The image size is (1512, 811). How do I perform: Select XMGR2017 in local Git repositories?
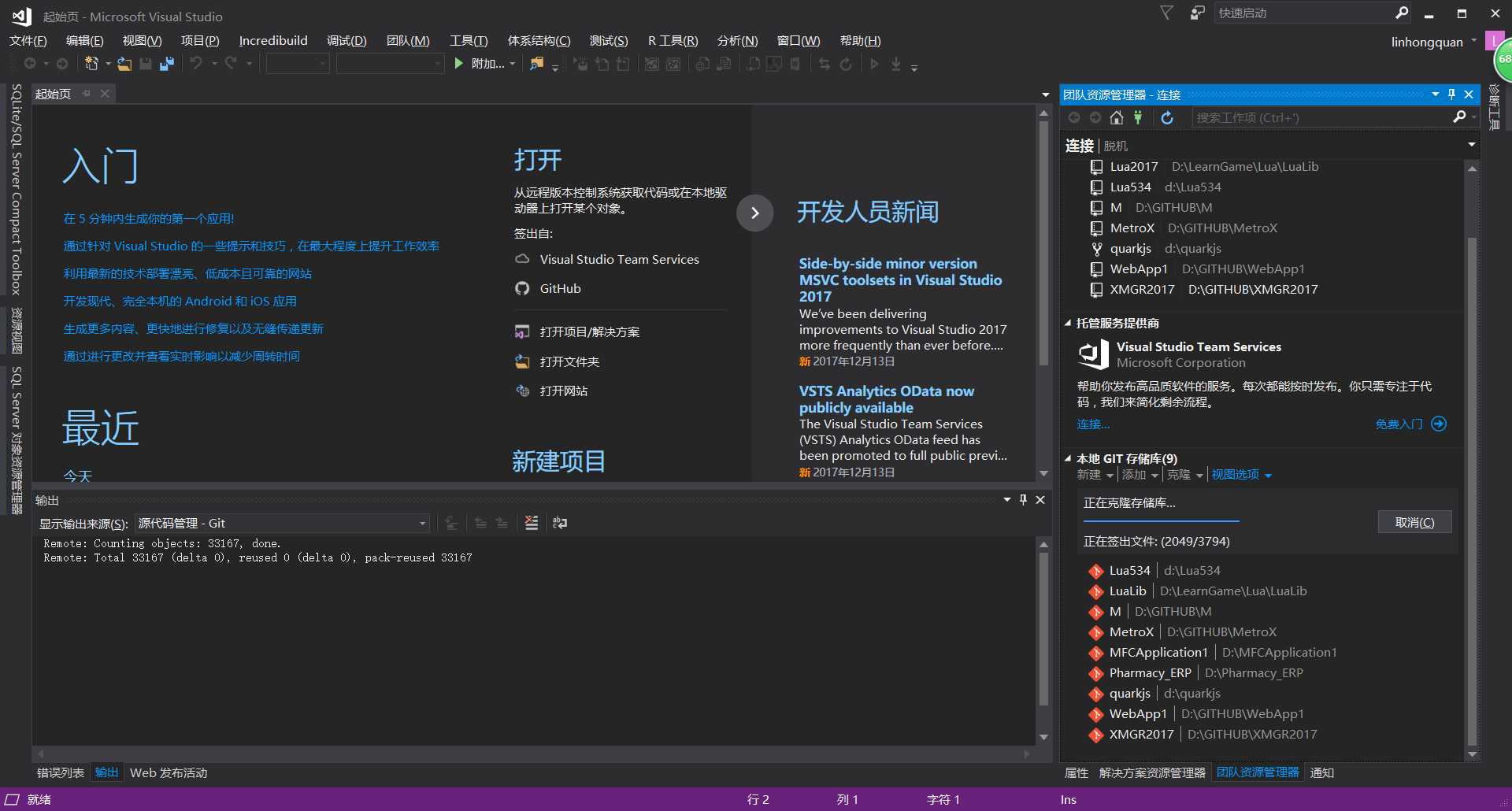click(x=1202, y=735)
